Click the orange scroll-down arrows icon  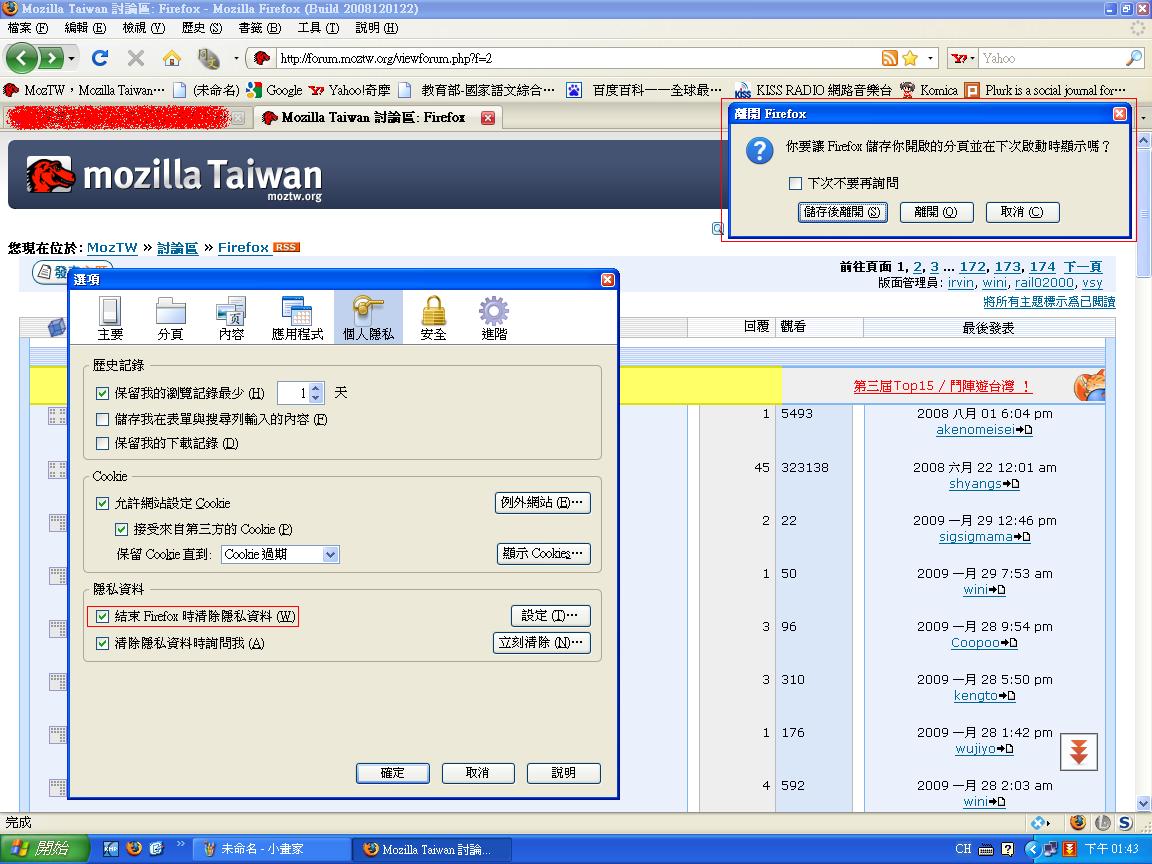(1078, 752)
